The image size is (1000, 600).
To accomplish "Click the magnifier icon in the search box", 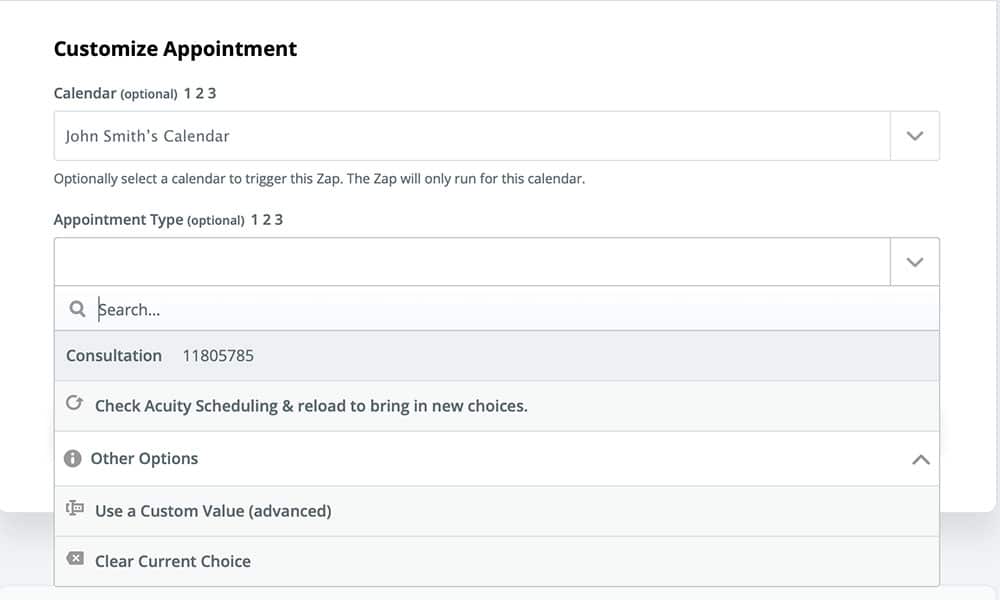I will pyautogui.click(x=77, y=310).
